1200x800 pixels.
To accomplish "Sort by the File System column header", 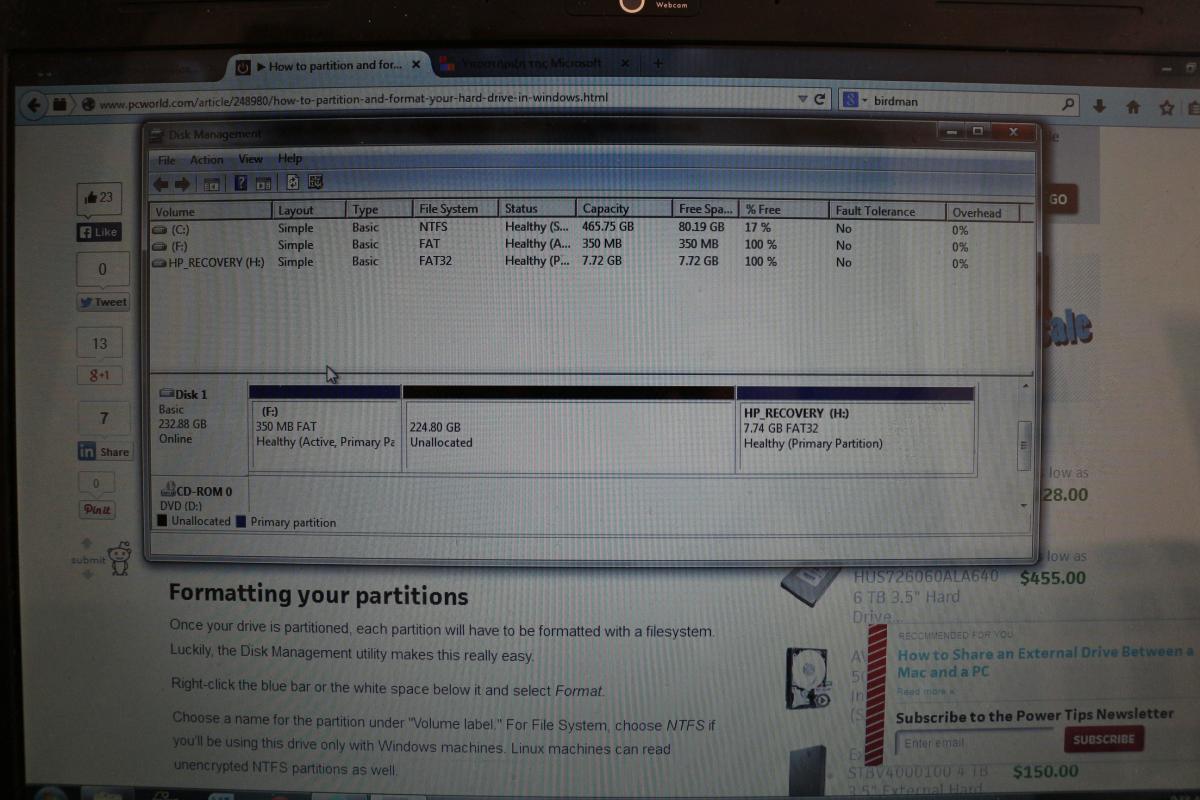I will [455, 209].
